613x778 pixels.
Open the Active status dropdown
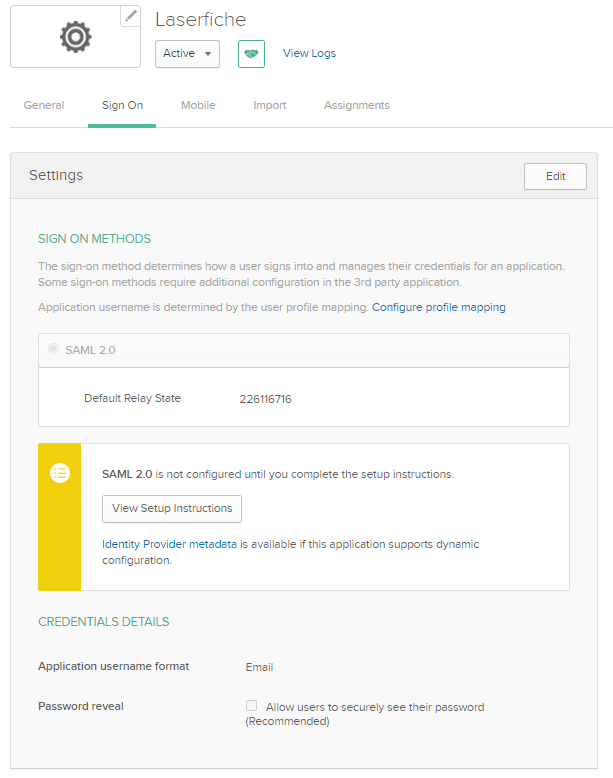point(187,54)
